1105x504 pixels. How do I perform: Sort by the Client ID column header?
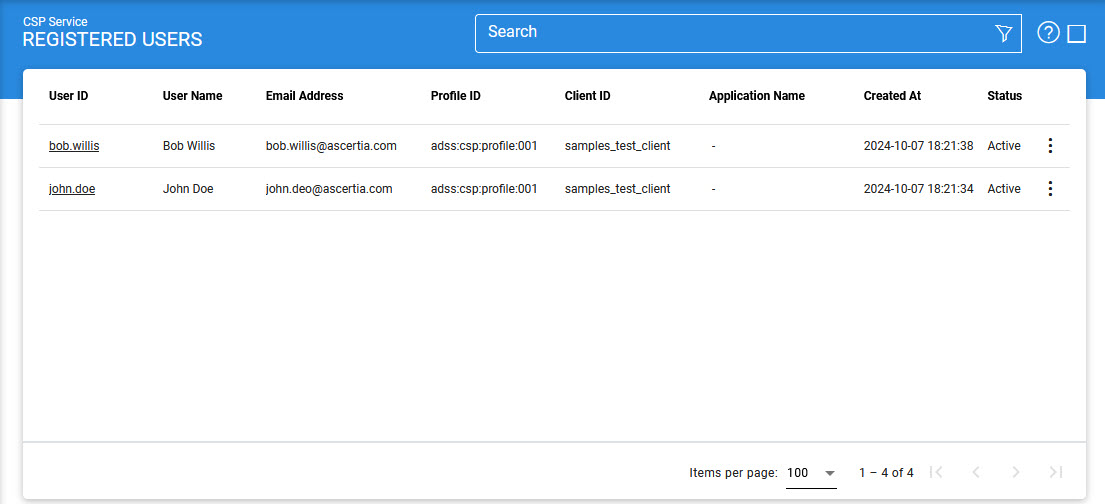tap(587, 96)
